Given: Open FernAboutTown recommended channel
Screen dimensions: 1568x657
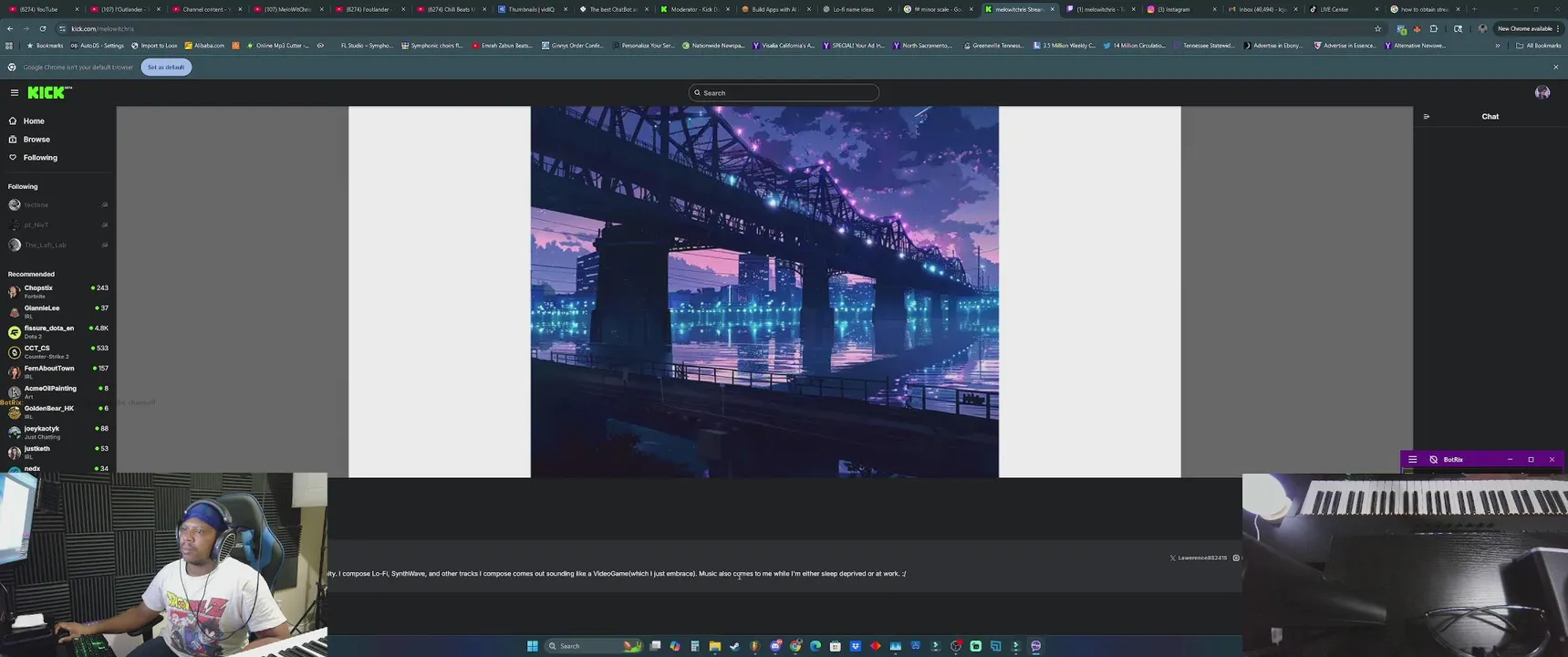Looking at the screenshot, I should tap(57, 371).
